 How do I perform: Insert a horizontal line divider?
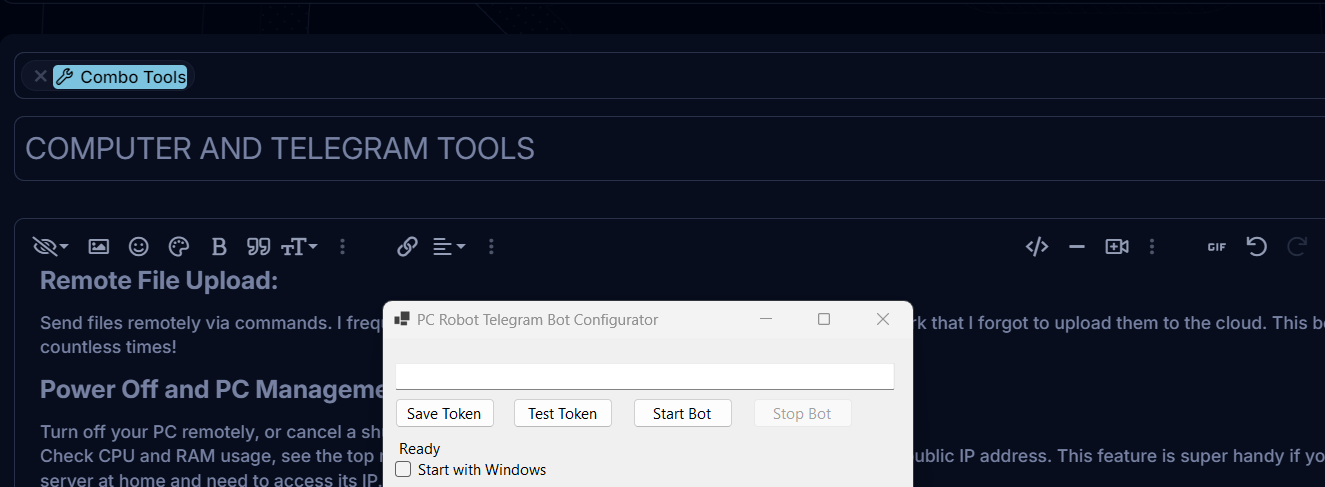pos(1077,246)
